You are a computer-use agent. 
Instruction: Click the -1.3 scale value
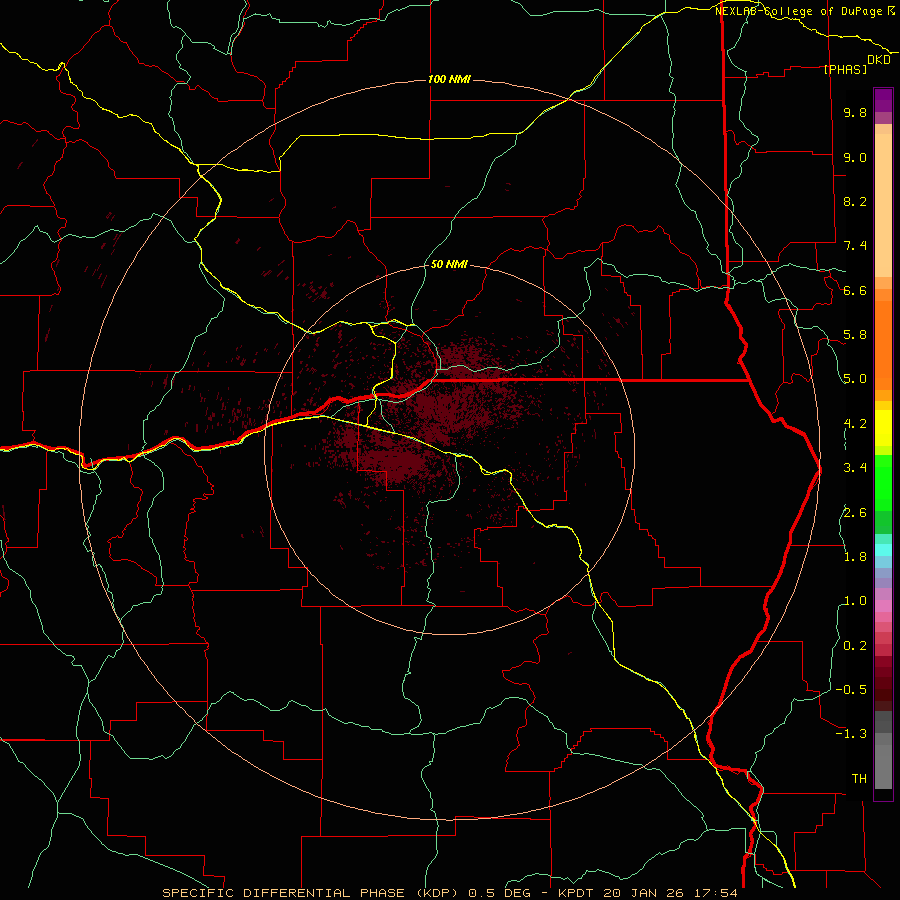pos(851,734)
